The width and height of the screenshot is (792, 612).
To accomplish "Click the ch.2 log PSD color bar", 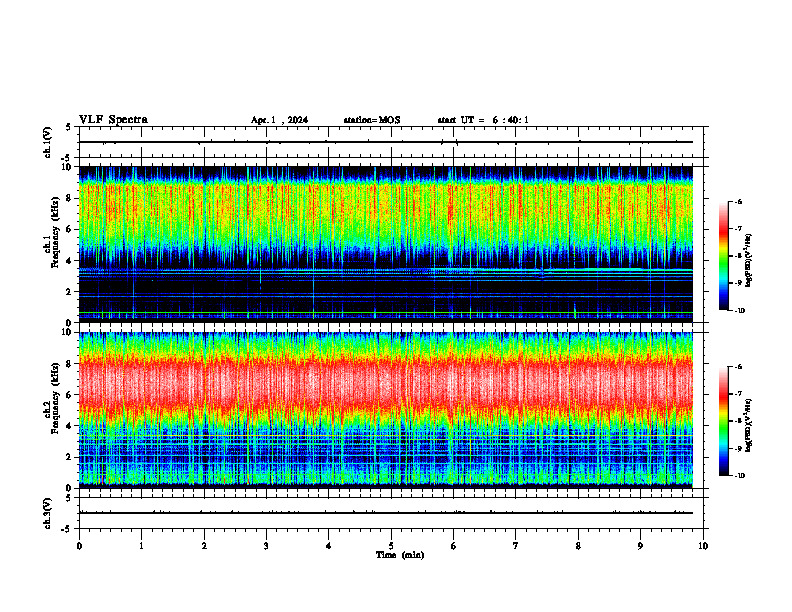I will point(724,421).
